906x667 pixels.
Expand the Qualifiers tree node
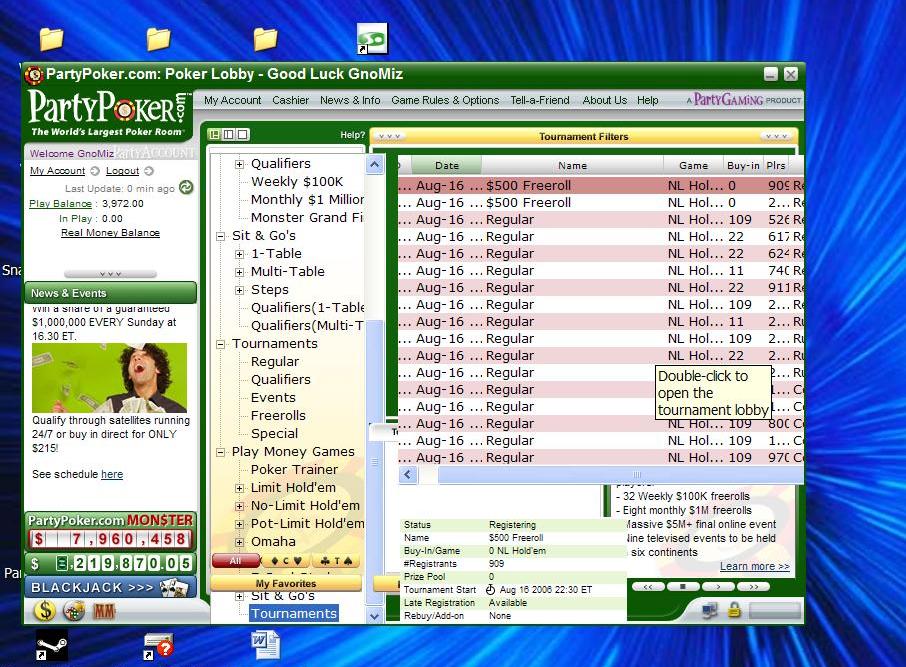click(239, 164)
